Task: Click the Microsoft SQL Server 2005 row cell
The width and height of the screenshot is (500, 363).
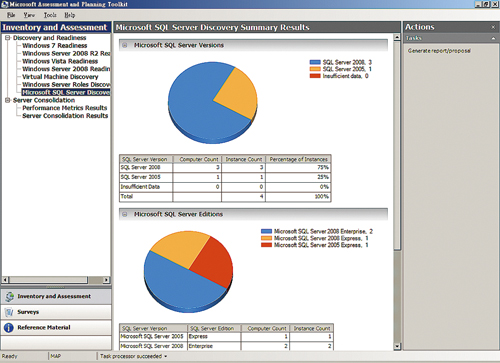Action: (x=153, y=337)
